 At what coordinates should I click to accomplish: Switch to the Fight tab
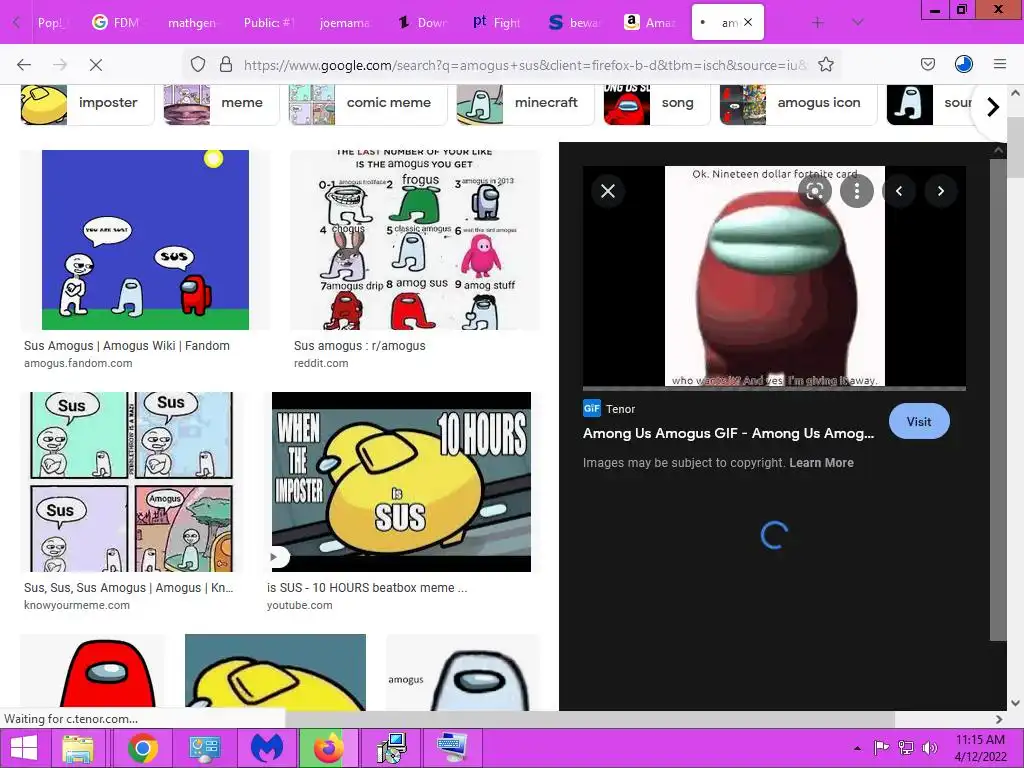[497, 23]
